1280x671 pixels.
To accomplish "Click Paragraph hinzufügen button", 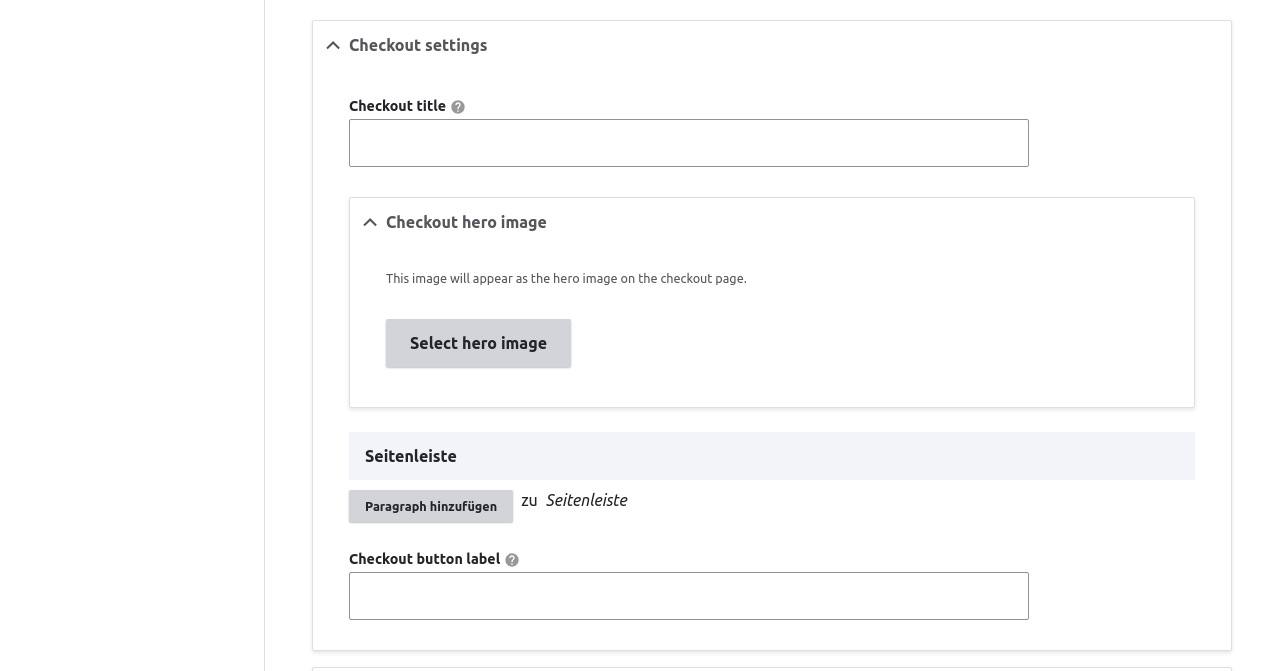I will coord(431,507).
